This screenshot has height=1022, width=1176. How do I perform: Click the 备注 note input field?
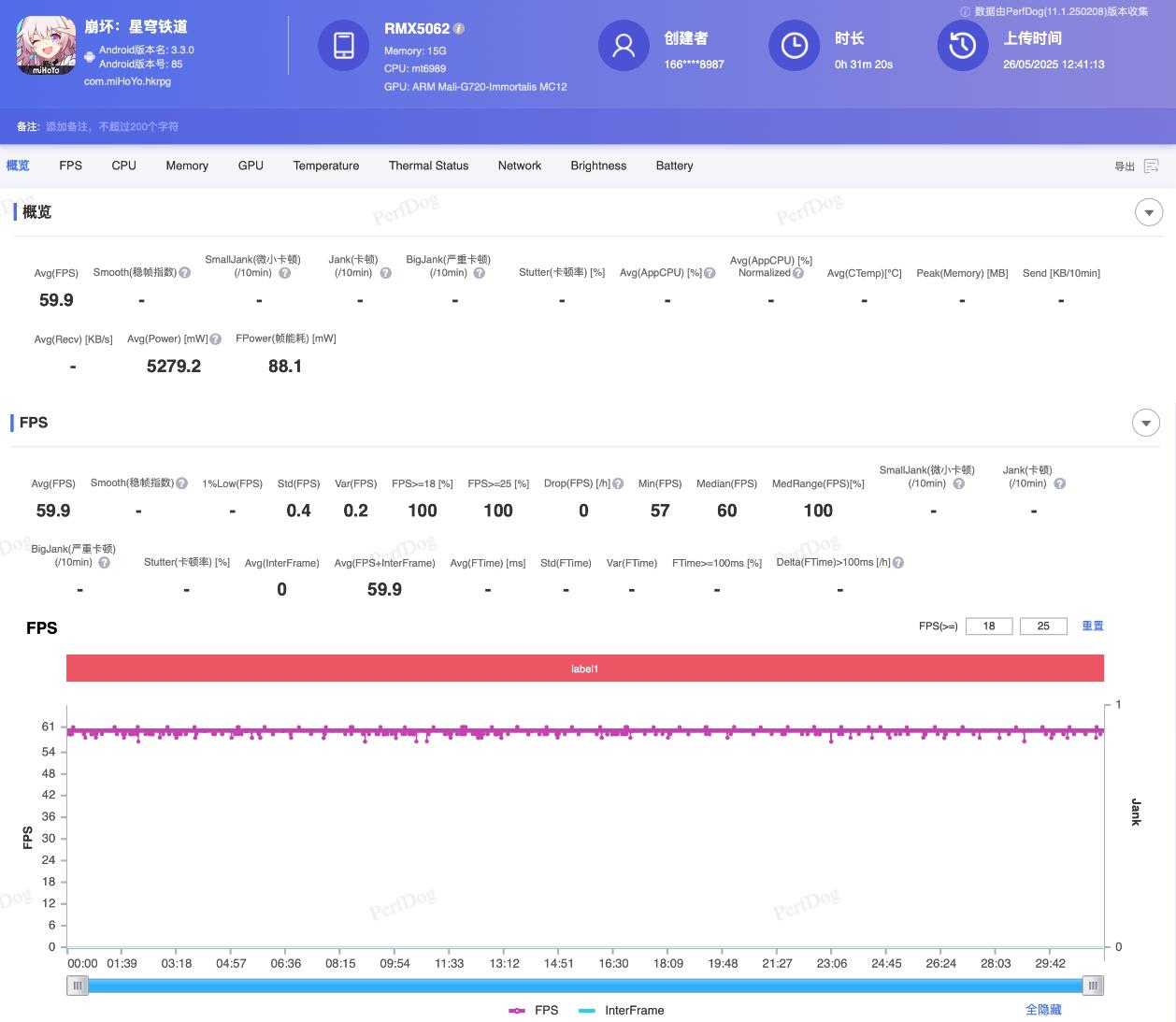pyautogui.click(x=112, y=126)
